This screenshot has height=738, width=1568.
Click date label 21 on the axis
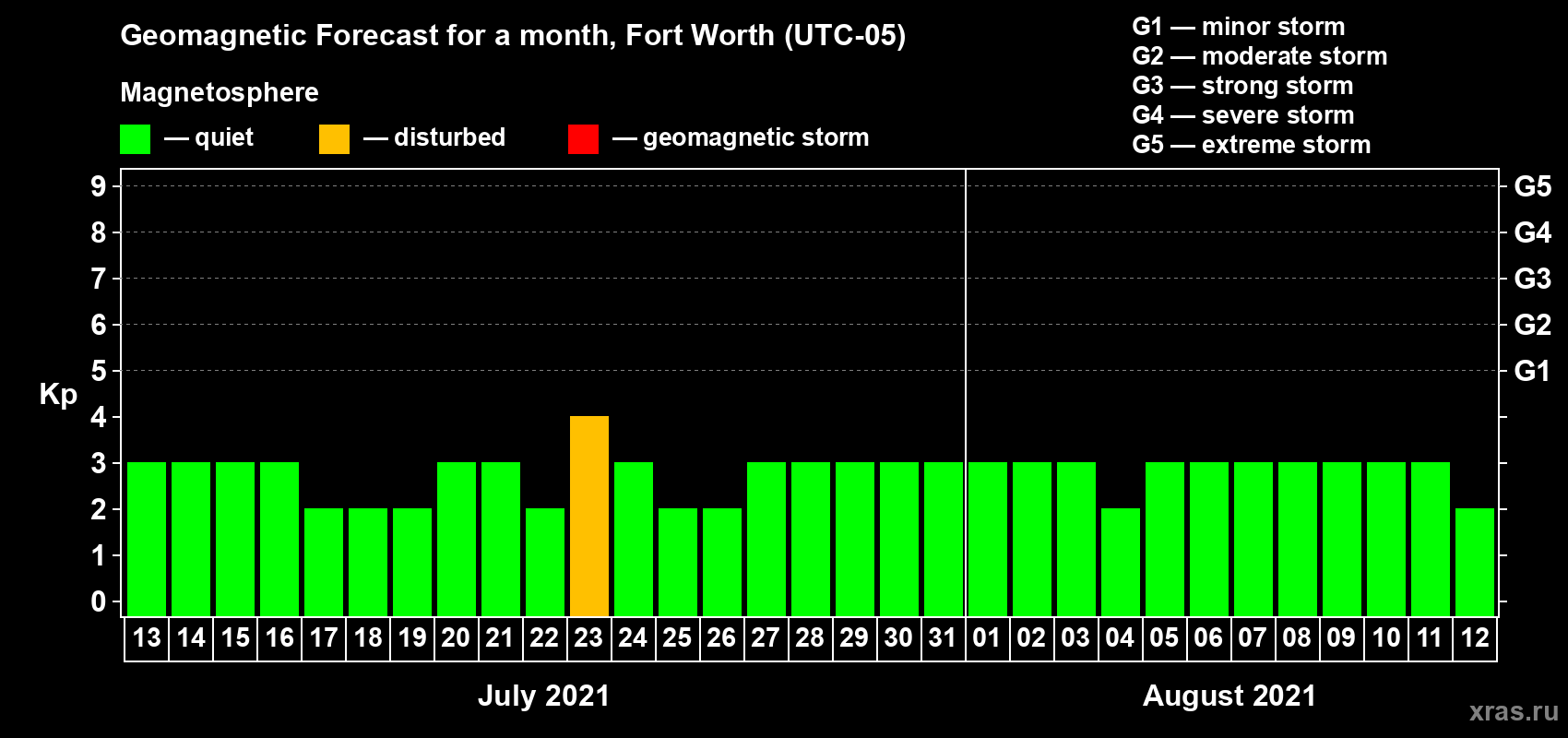[500, 638]
